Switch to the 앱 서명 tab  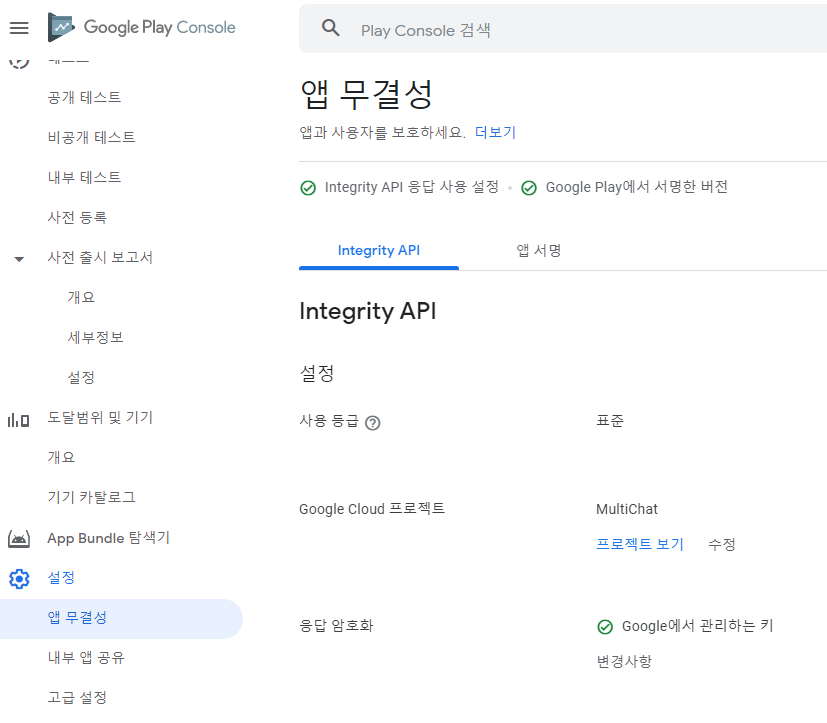point(538,250)
